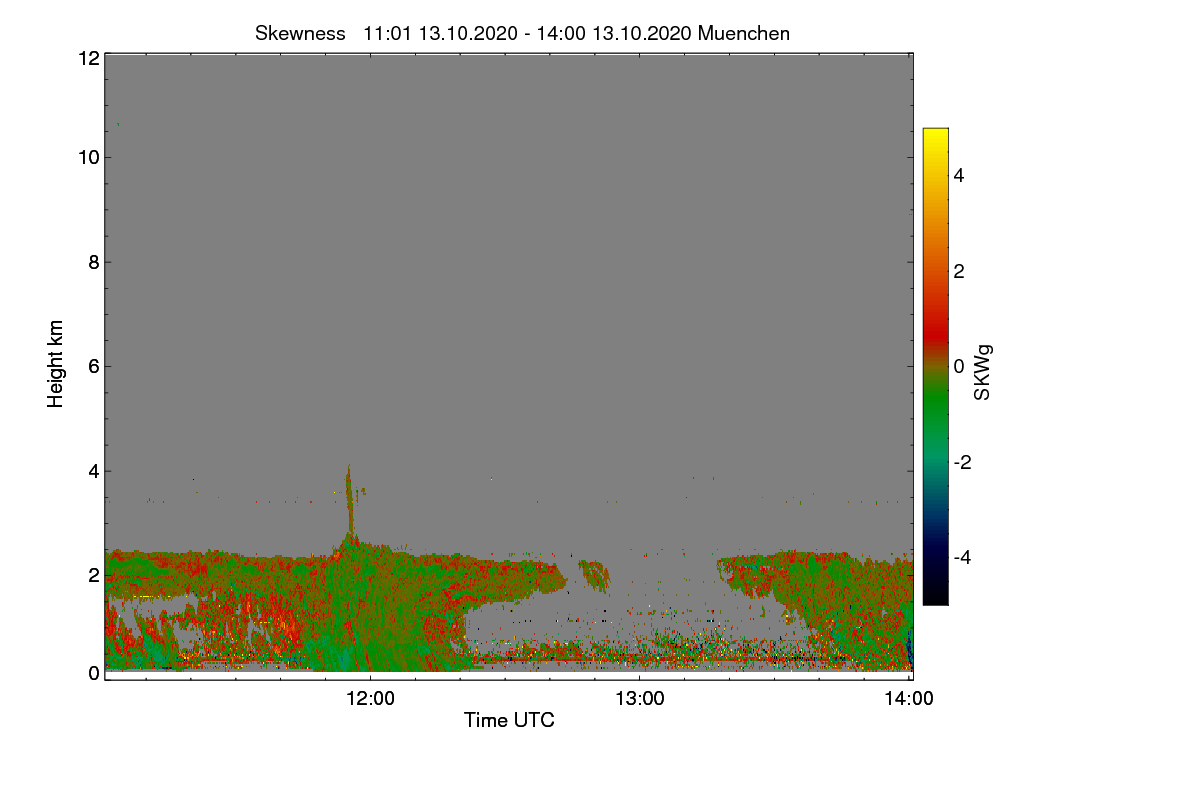Click the colorbar tick label -4
This screenshot has width=1200, height=800.
click(963, 557)
